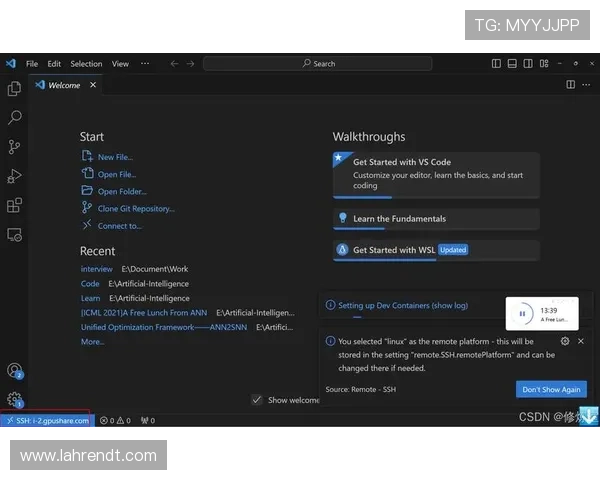This screenshot has width=600, height=480.
Task: Open the Accounts menu icon
Action: pos(14,371)
